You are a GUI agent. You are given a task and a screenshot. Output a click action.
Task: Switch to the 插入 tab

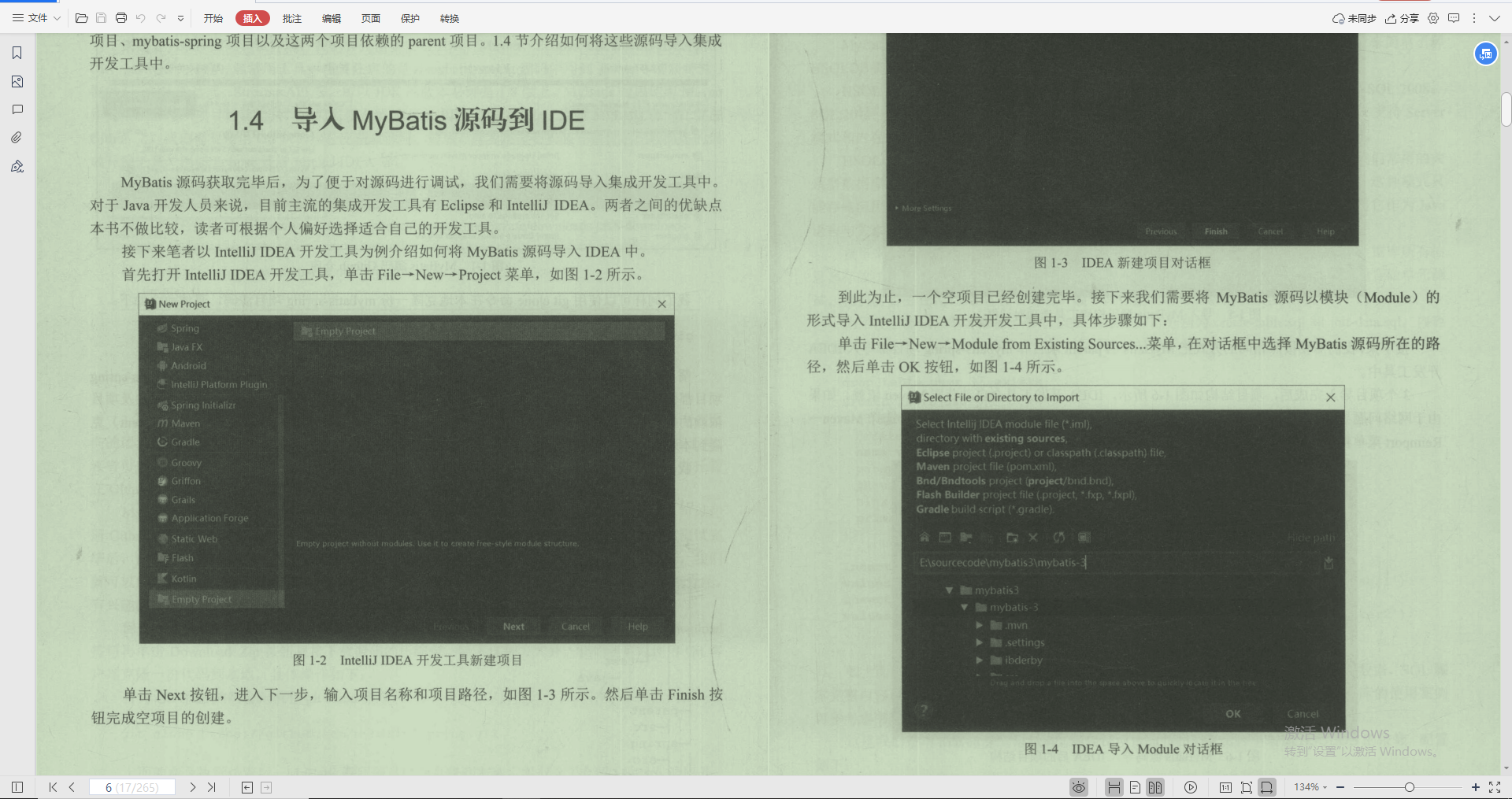(x=252, y=18)
